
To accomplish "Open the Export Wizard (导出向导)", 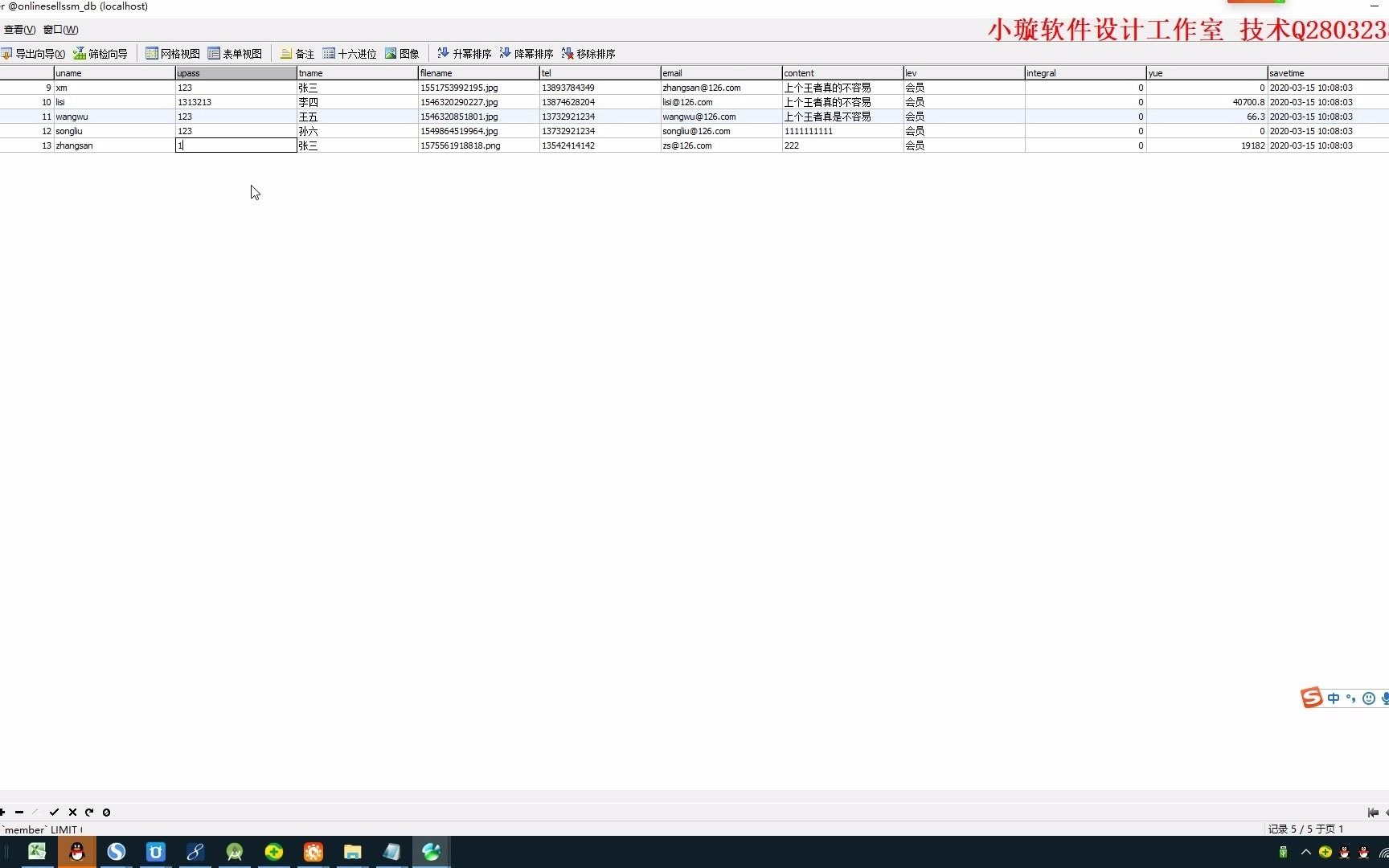I will pos(33,54).
